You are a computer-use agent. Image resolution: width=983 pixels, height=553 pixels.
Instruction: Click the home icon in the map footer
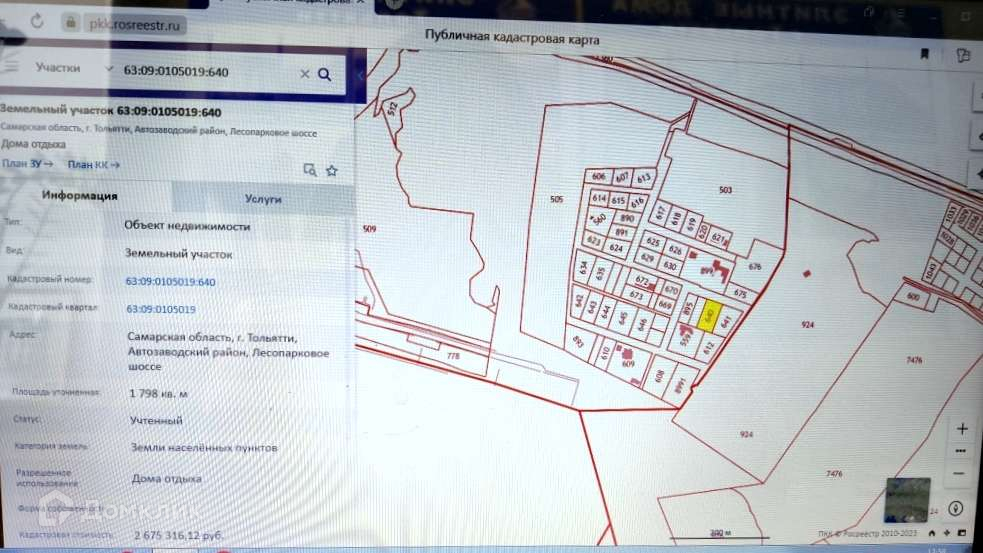932,533
